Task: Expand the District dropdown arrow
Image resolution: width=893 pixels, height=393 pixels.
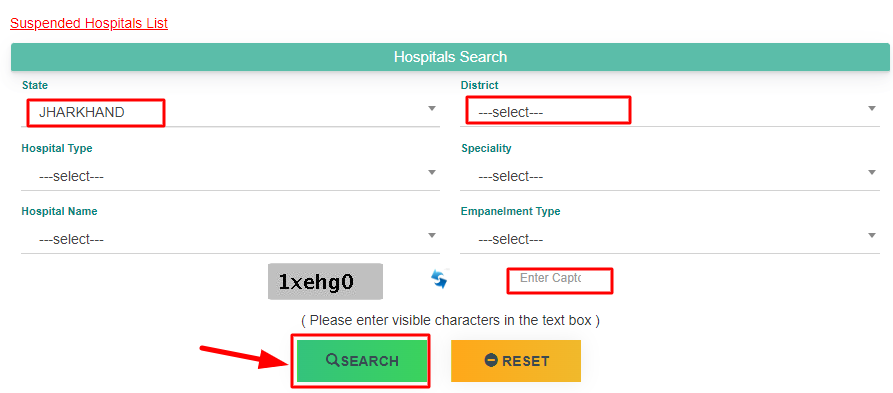Action: tap(871, 108)
